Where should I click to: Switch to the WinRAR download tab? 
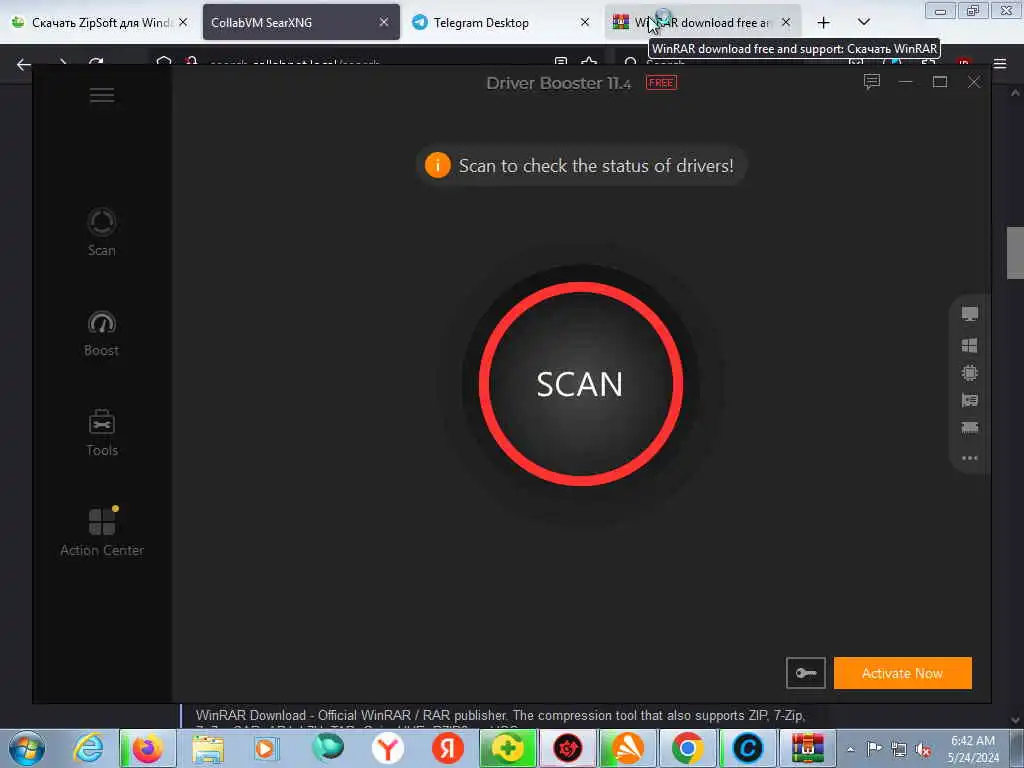coord(703,22)
